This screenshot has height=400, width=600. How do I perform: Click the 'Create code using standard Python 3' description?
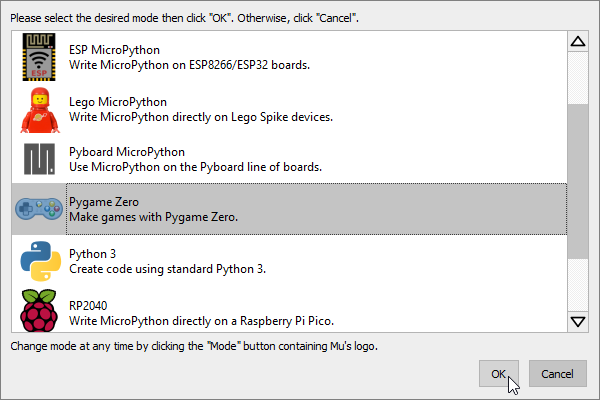168,269
